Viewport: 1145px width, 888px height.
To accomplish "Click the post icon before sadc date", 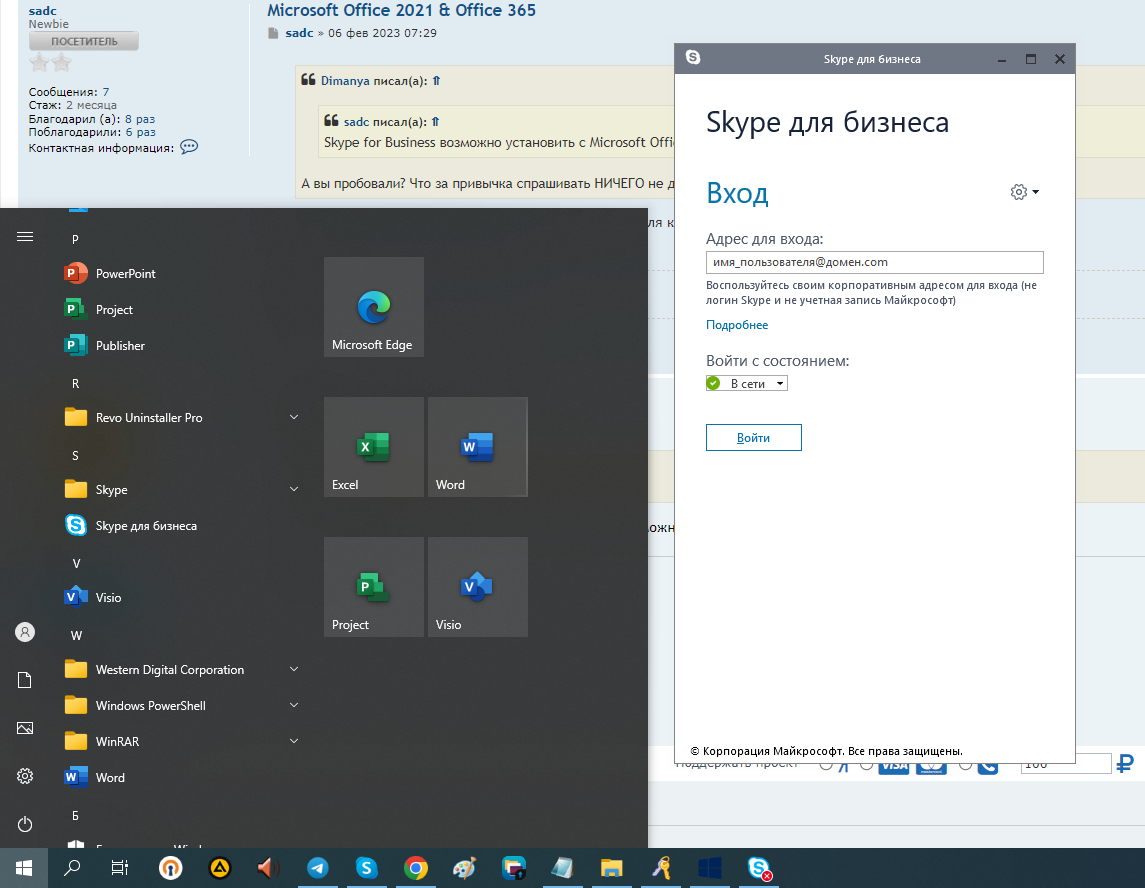I will click(273, 33).
